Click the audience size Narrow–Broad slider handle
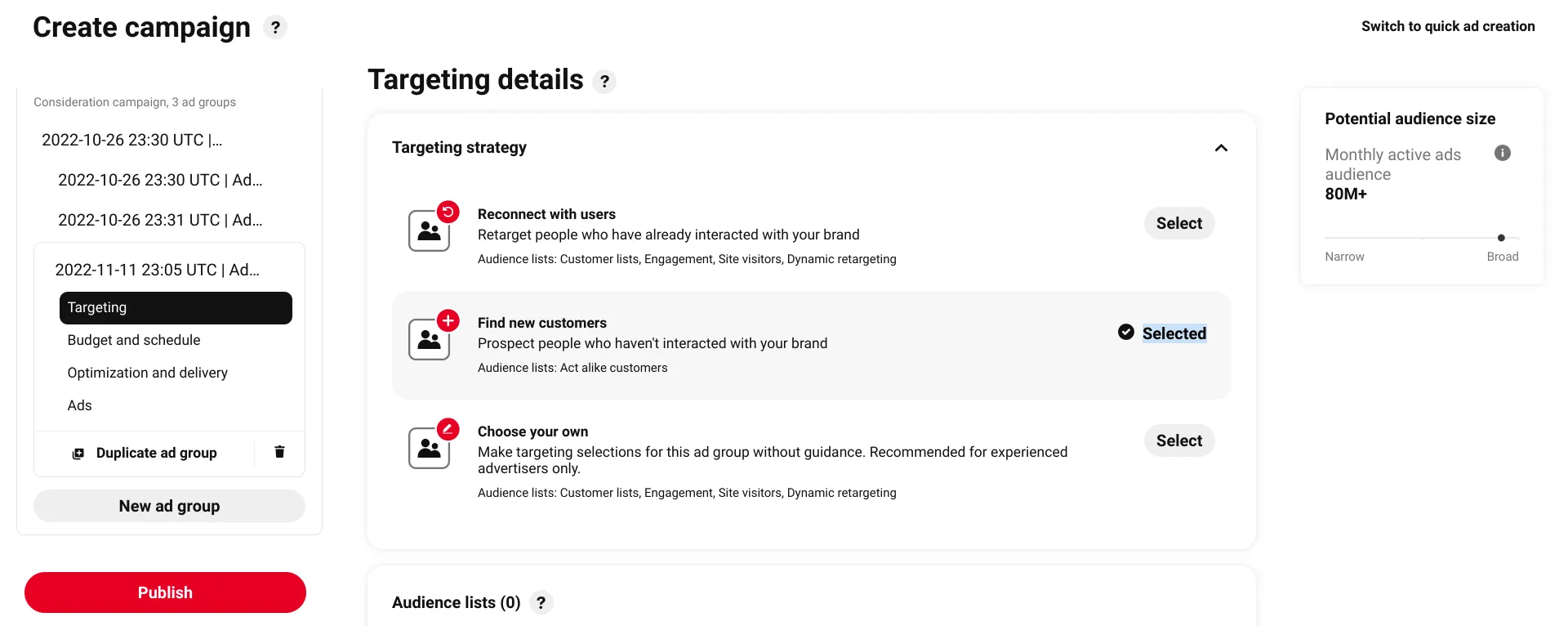This screenshot has height=626, width=1568. pos(1501,238)
